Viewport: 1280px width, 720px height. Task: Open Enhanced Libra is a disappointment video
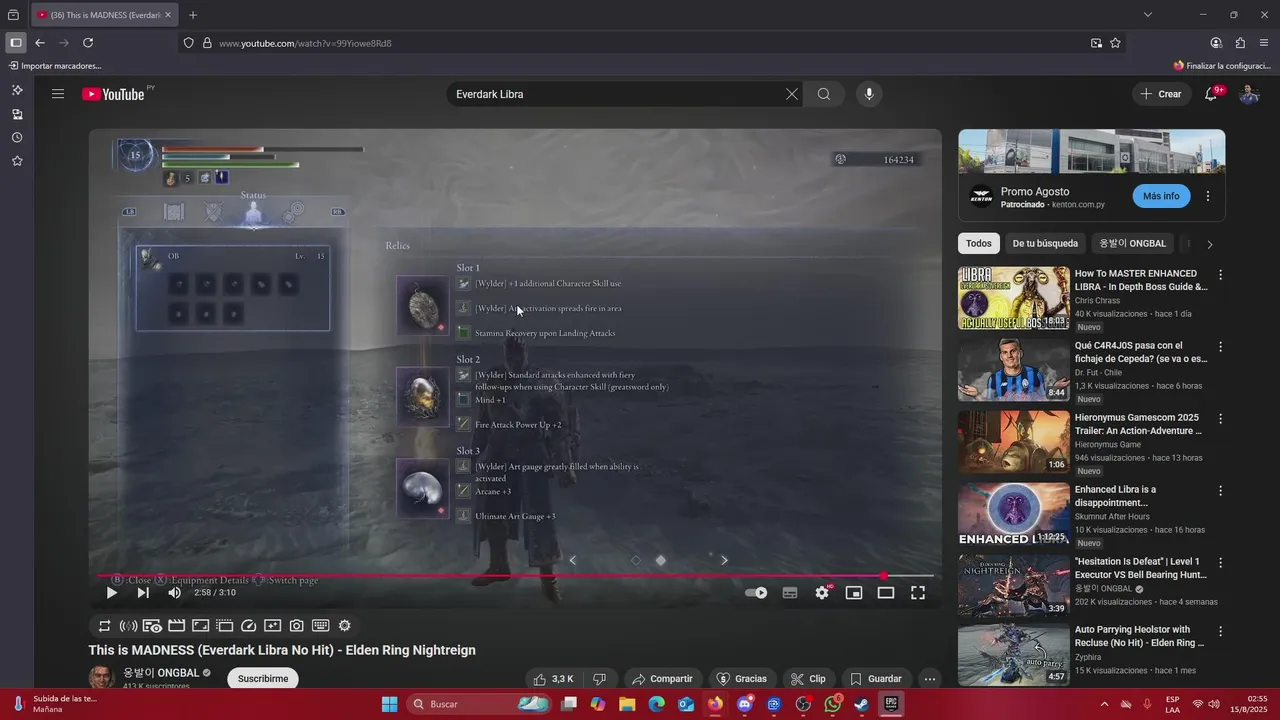[1014, 514]
